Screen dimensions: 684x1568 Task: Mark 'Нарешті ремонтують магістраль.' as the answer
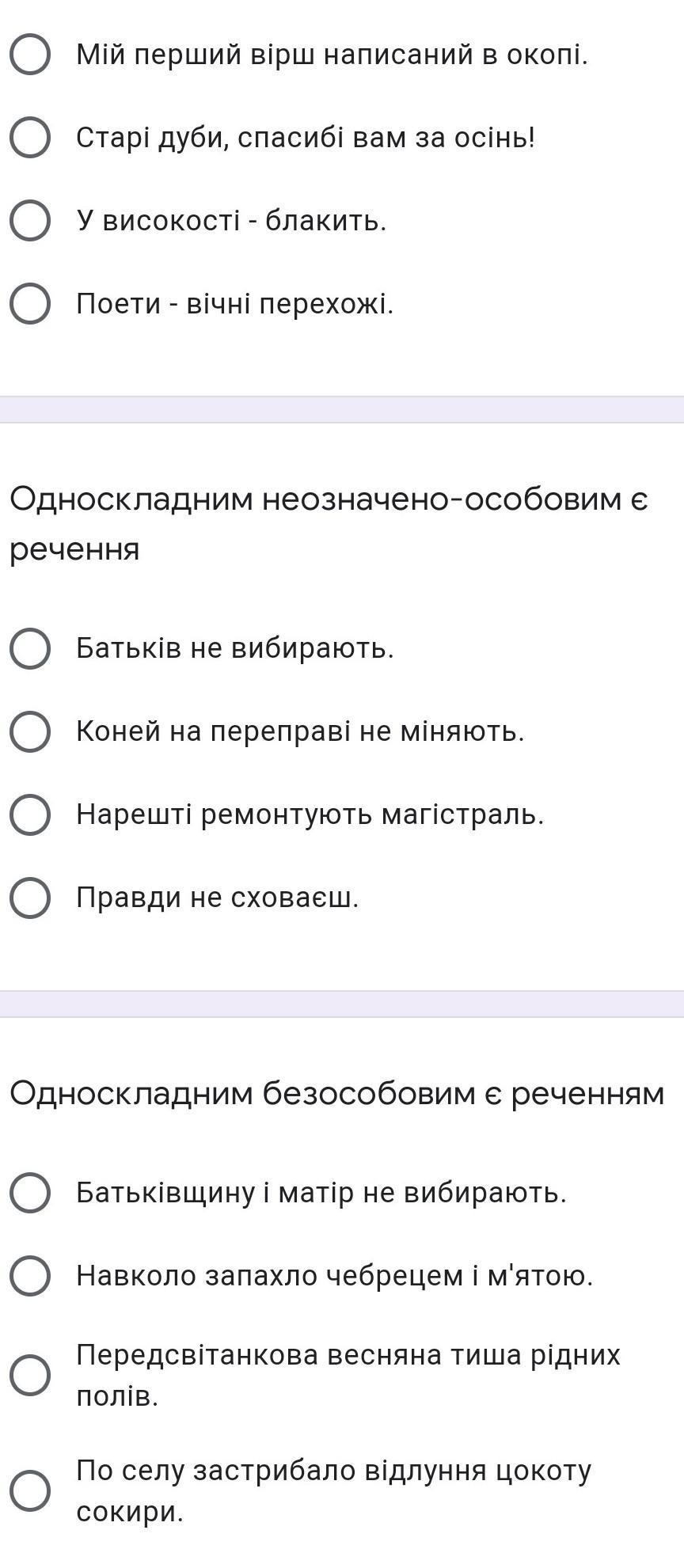pyautogui.click(x=30, y=814)
